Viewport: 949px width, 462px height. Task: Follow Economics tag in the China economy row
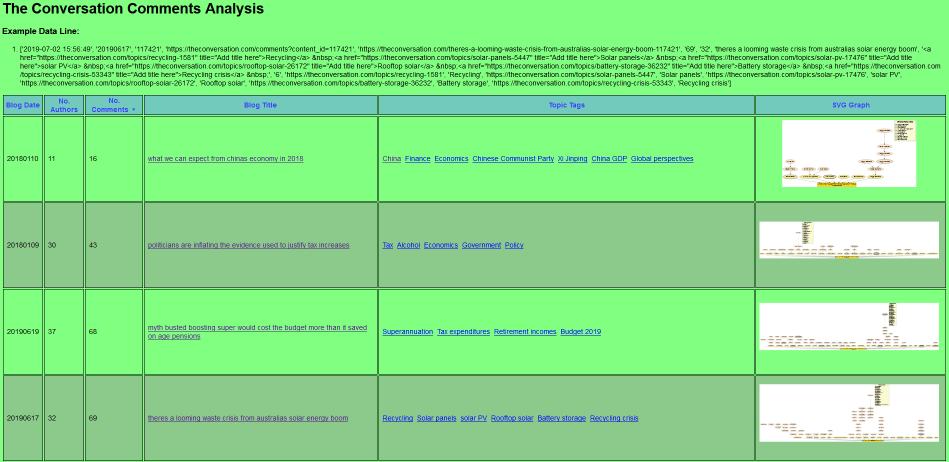pos(452,159)
